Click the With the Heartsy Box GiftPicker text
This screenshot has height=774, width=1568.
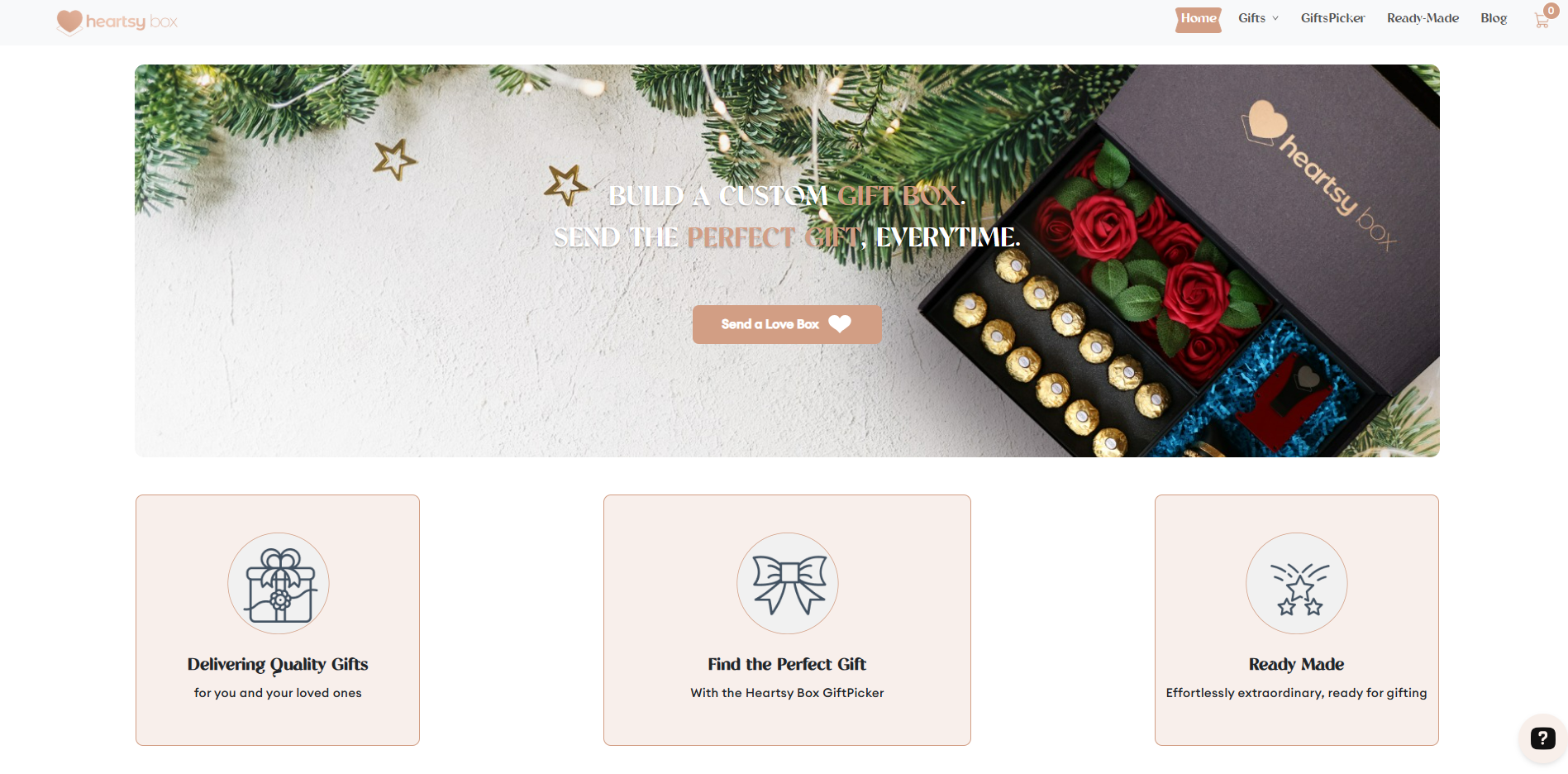(787, 693)
